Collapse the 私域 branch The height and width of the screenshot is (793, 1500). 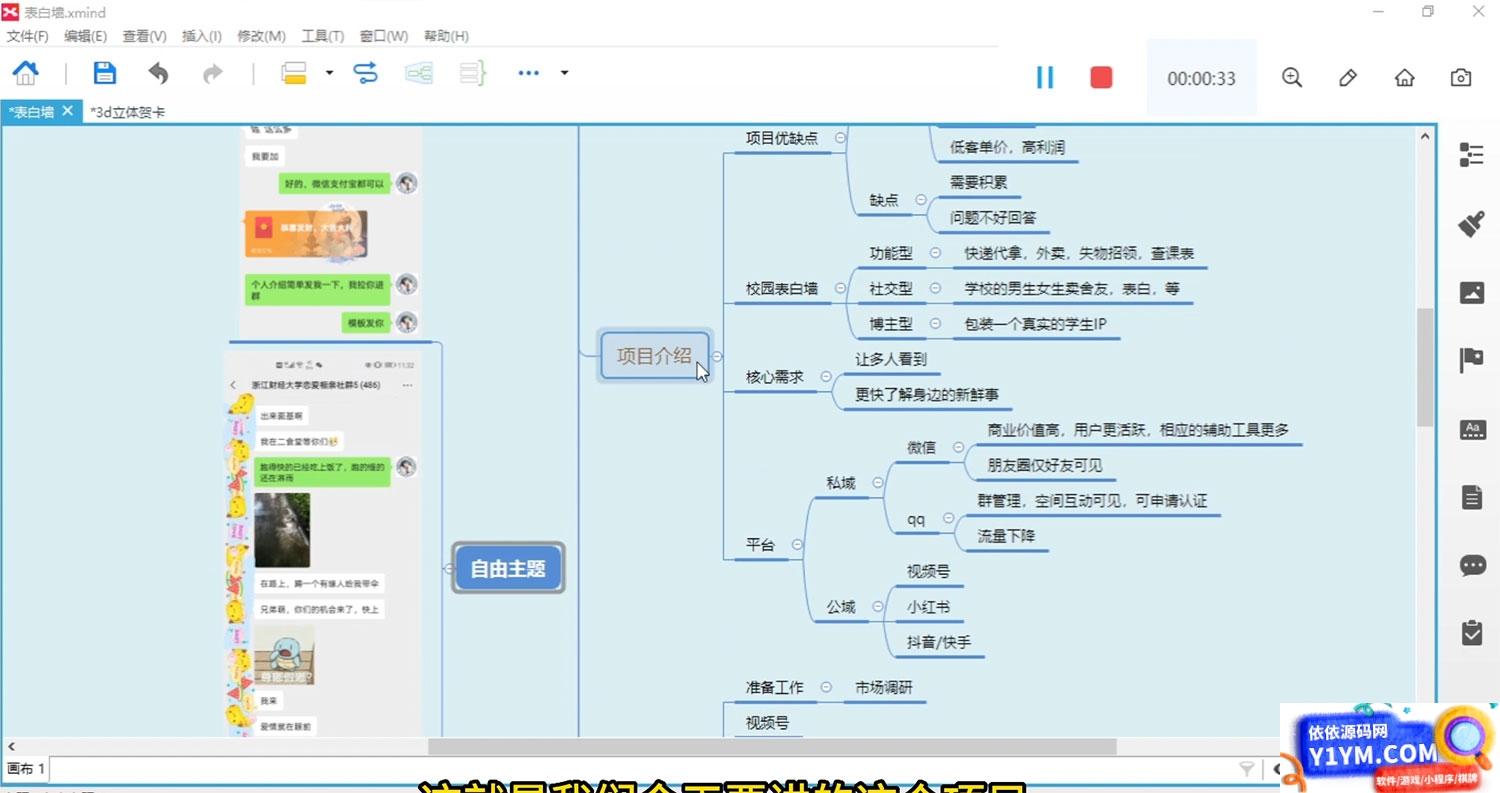point(878,483)
